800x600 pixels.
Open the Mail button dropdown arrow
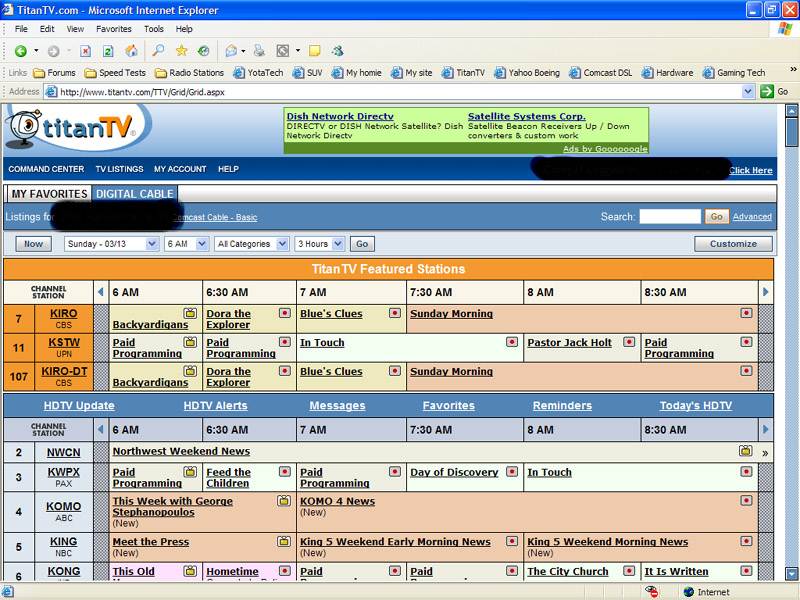click(x=243, y=51)
